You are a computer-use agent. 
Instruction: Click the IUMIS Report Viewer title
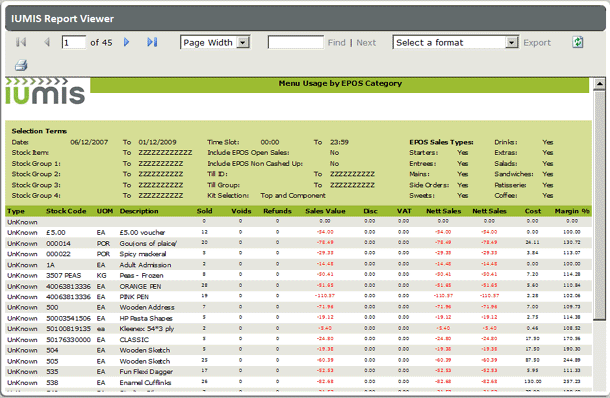[62, 19]
